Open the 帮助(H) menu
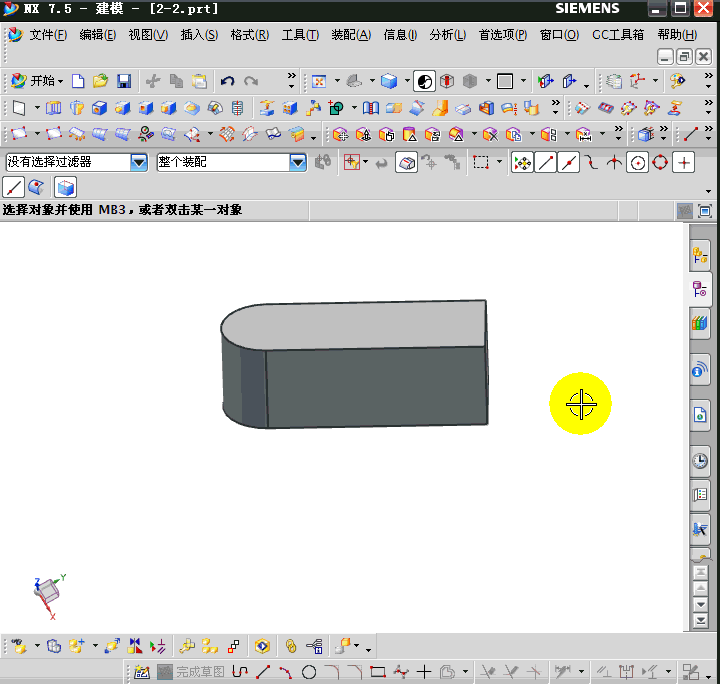Viewport: 720px width, 684px height. [x=677, y=35]
